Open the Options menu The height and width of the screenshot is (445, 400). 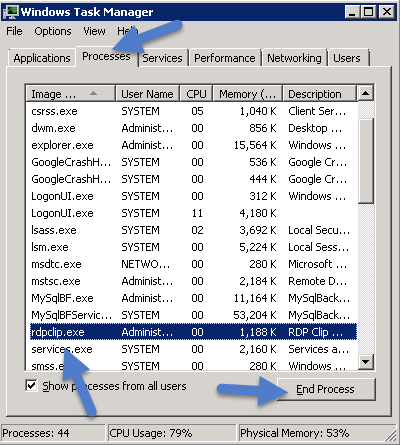(53, 31)
